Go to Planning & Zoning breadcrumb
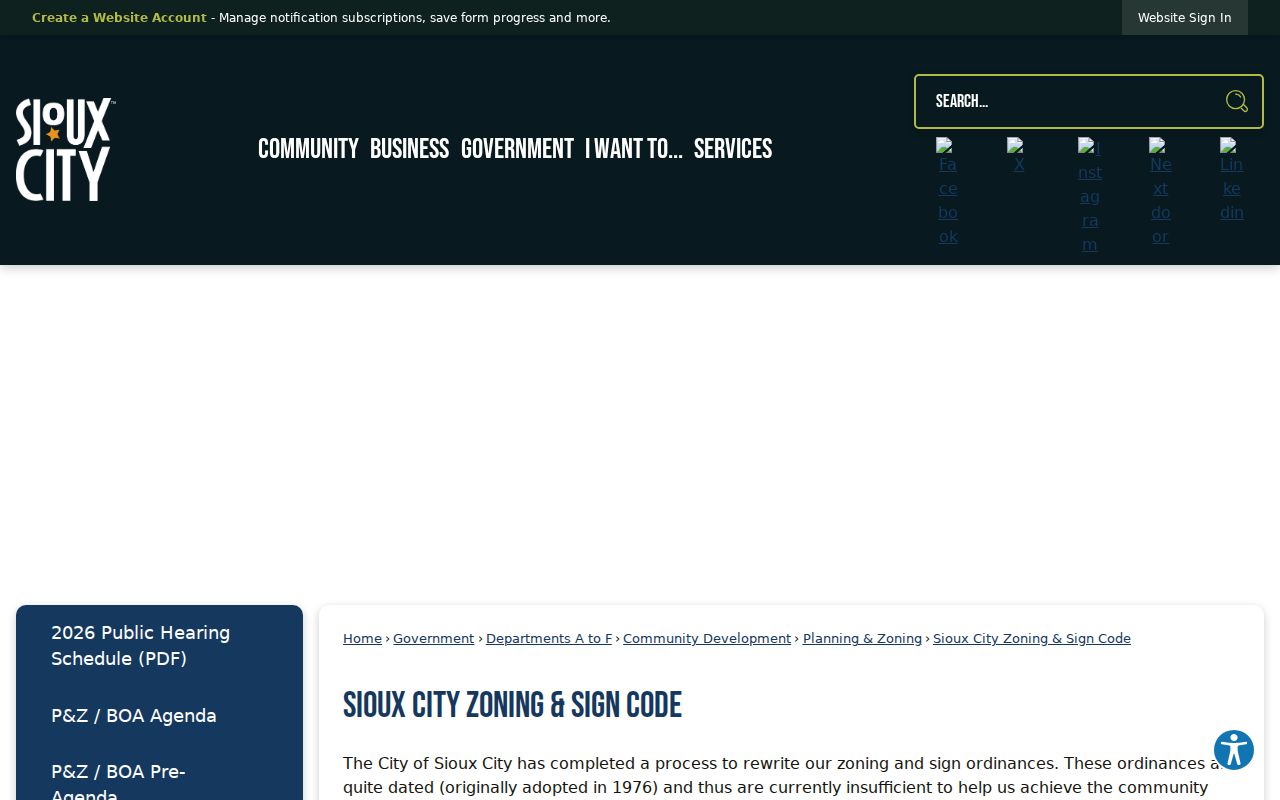The image size is (1280, 800). pos(862,639)
